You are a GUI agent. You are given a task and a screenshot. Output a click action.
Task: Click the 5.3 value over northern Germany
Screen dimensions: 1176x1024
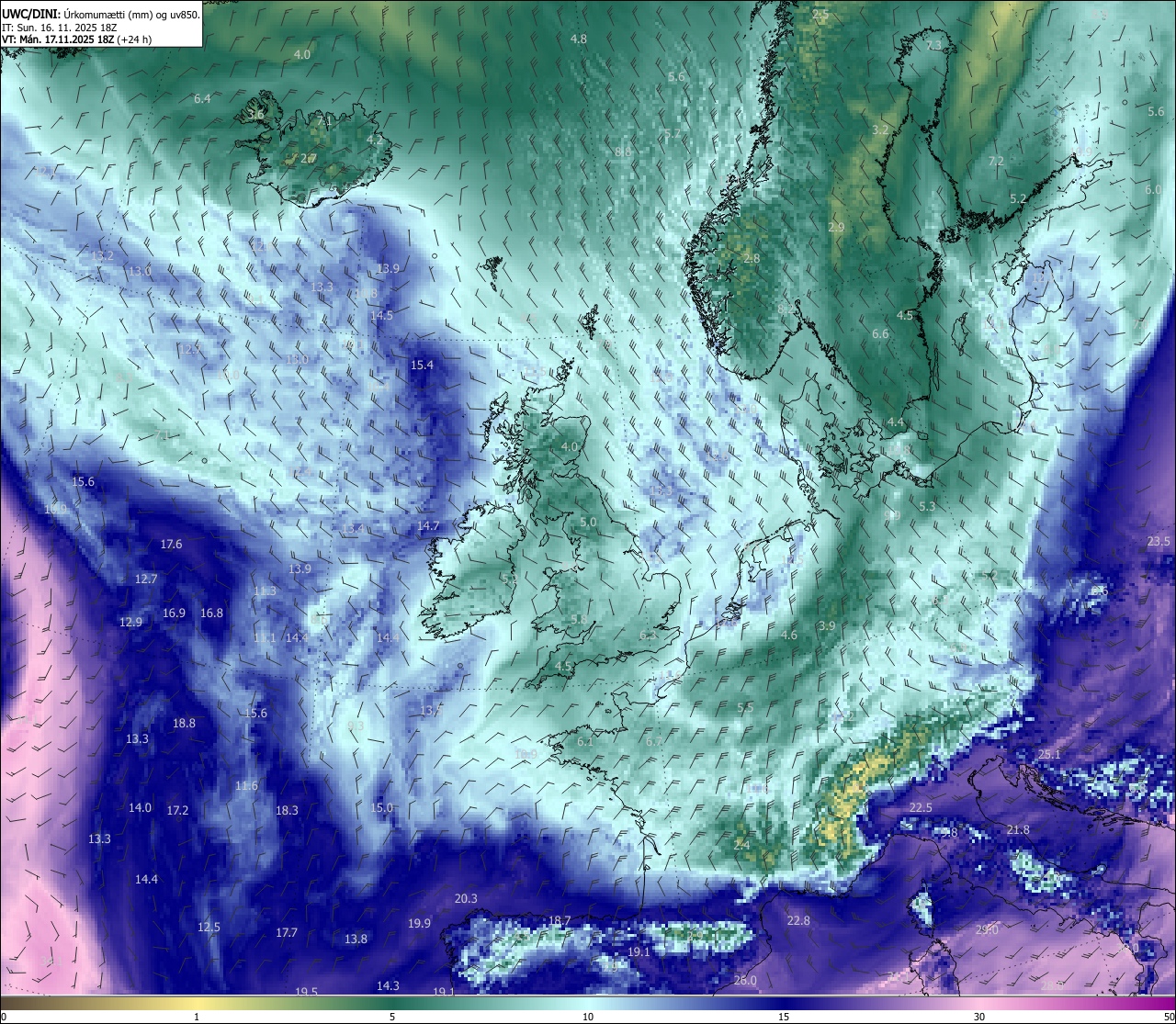[x=926, y=506]
